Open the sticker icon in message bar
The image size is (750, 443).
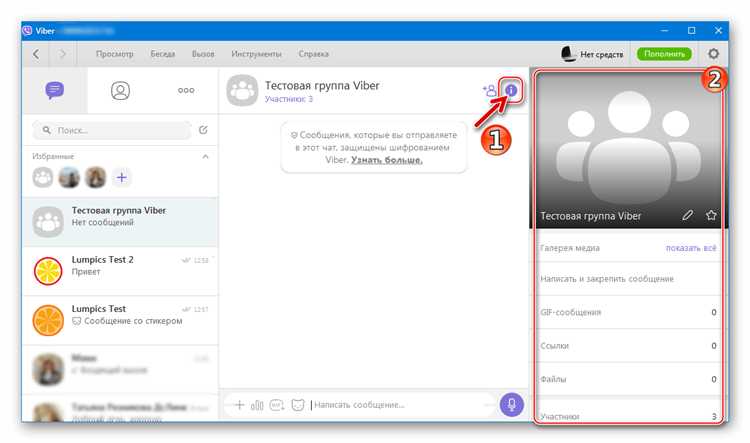[x=298, y=405]
